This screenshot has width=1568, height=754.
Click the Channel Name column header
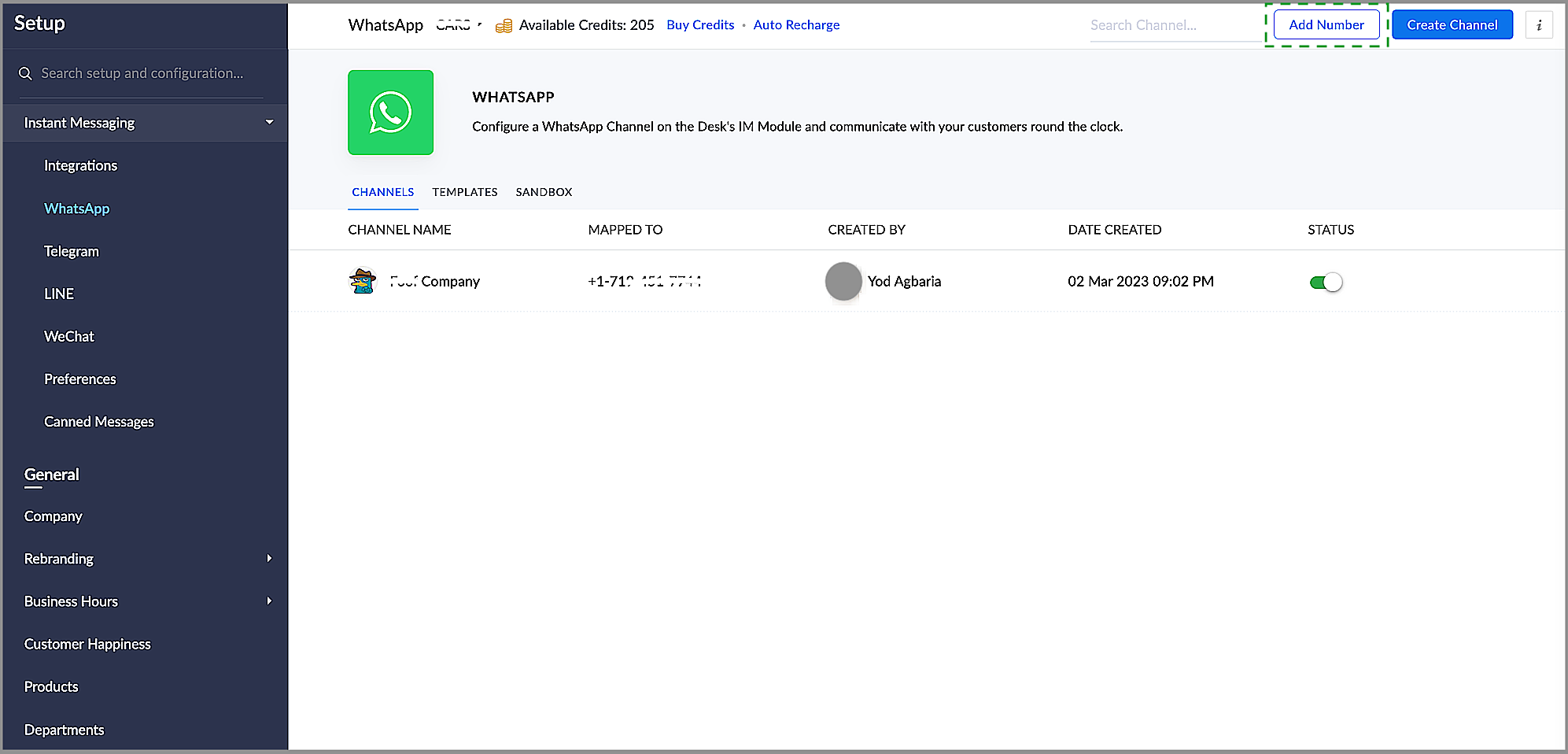(x=400, y=230)
